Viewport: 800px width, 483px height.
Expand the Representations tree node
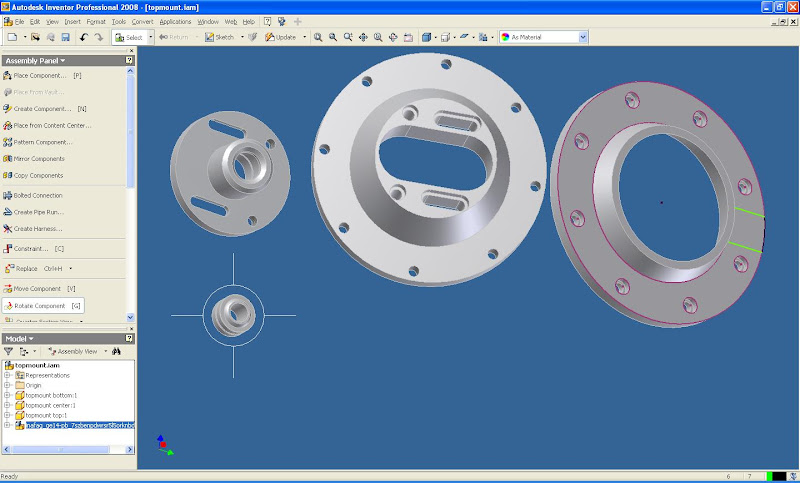pyautogui.click(x=7, y=375)
